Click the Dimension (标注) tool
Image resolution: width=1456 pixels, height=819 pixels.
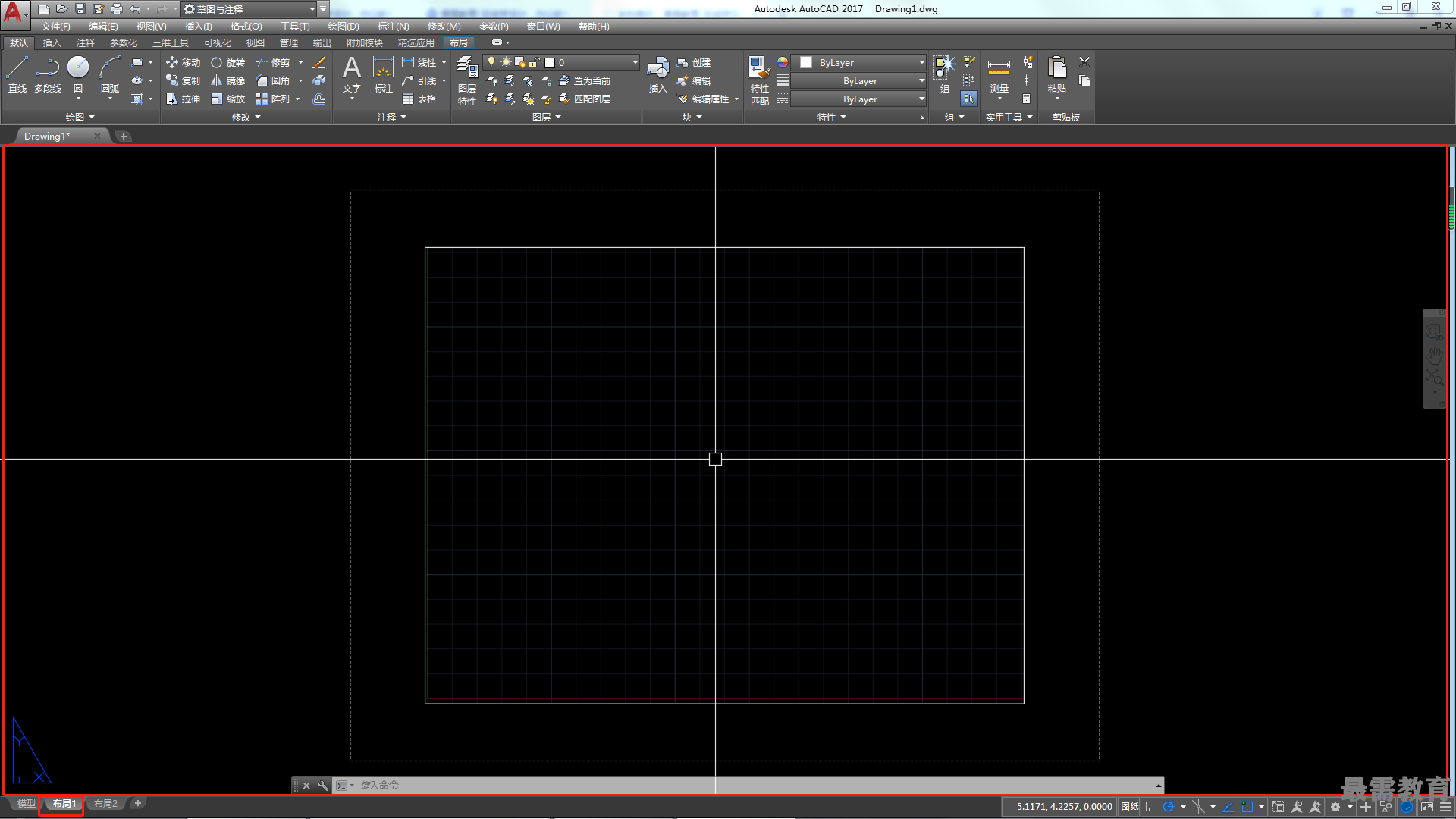tap(384, 74)
